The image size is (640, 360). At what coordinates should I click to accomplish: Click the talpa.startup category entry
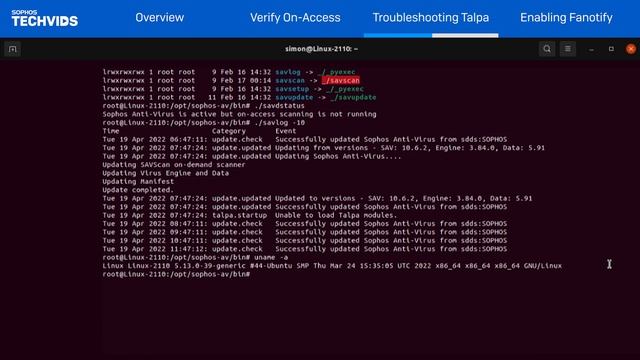239,215
